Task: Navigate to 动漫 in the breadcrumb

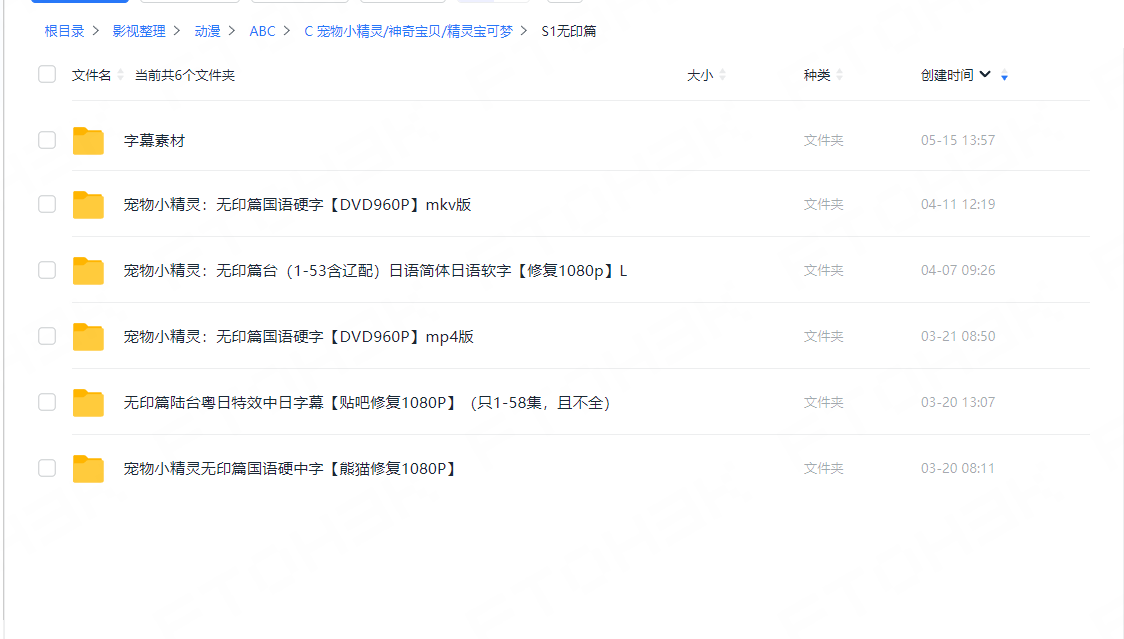Action: tap(207, 31)
